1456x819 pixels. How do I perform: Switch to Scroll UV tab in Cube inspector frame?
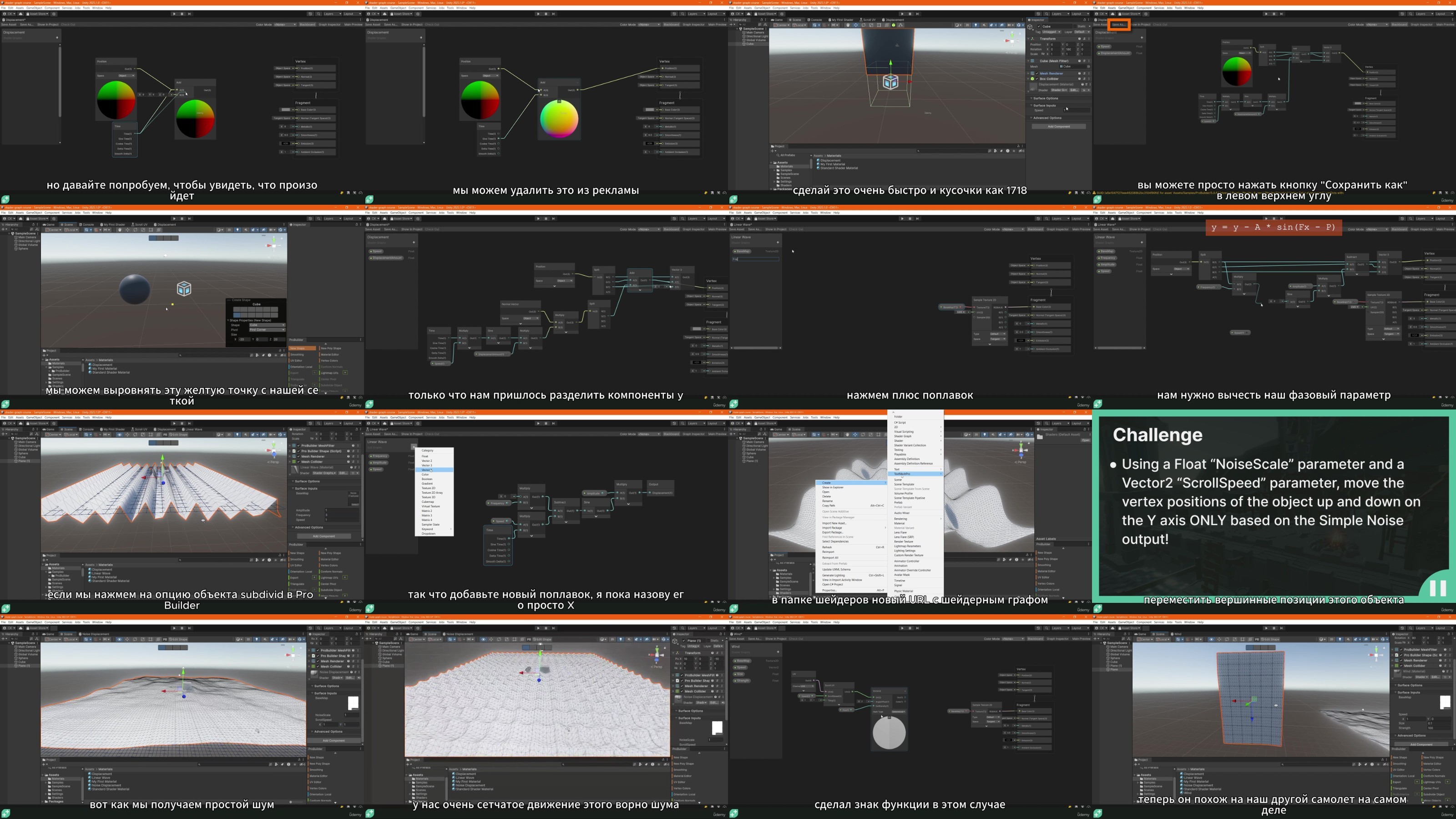point(868,20)
